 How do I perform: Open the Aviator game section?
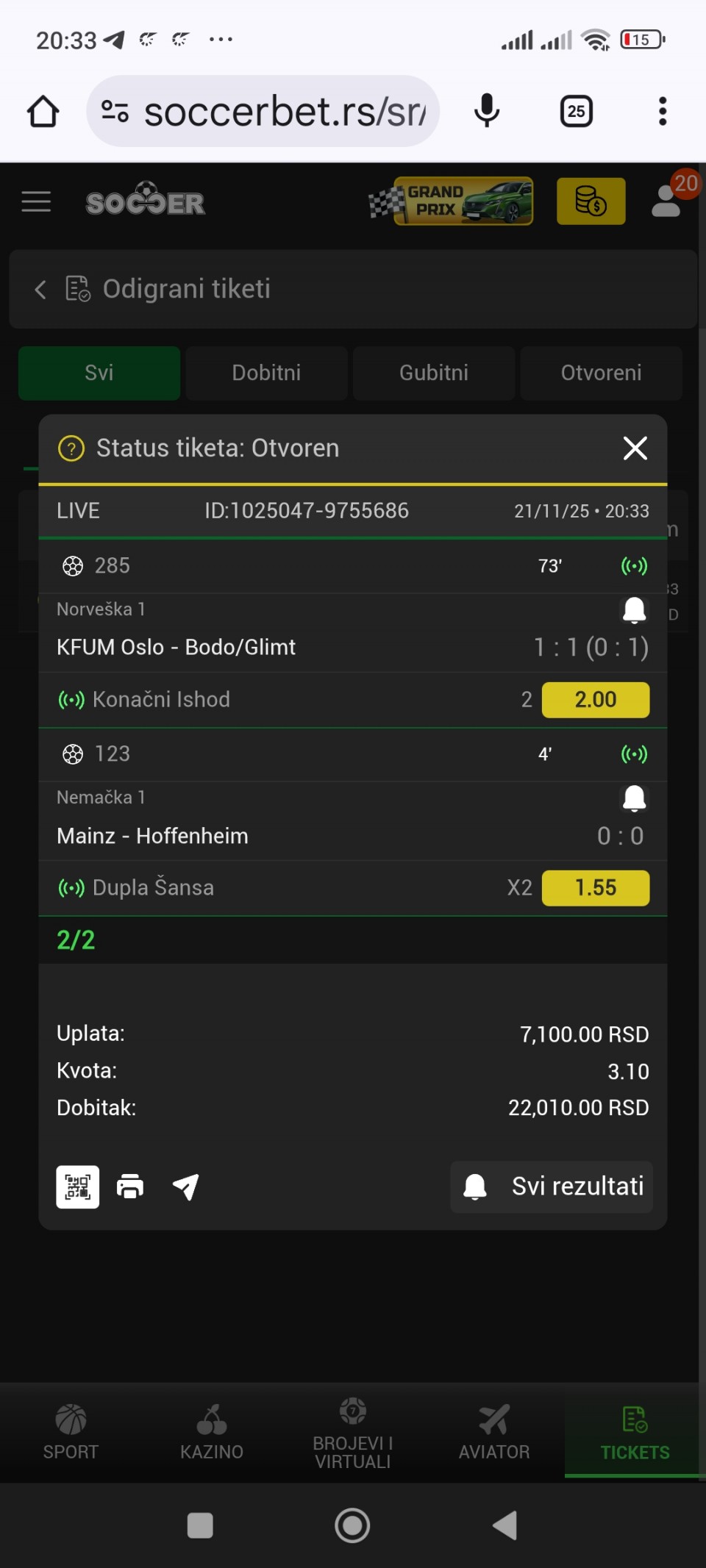[494, 1432]
